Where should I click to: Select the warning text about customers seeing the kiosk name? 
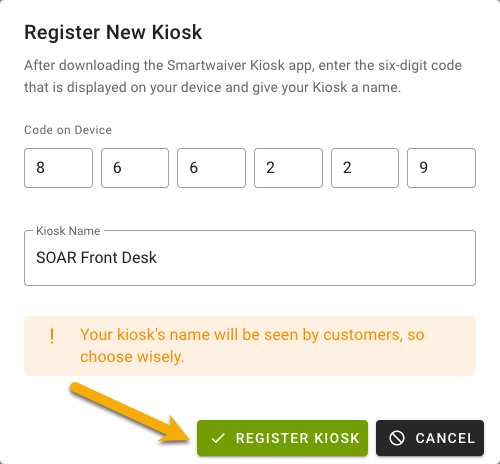(252, 345)
